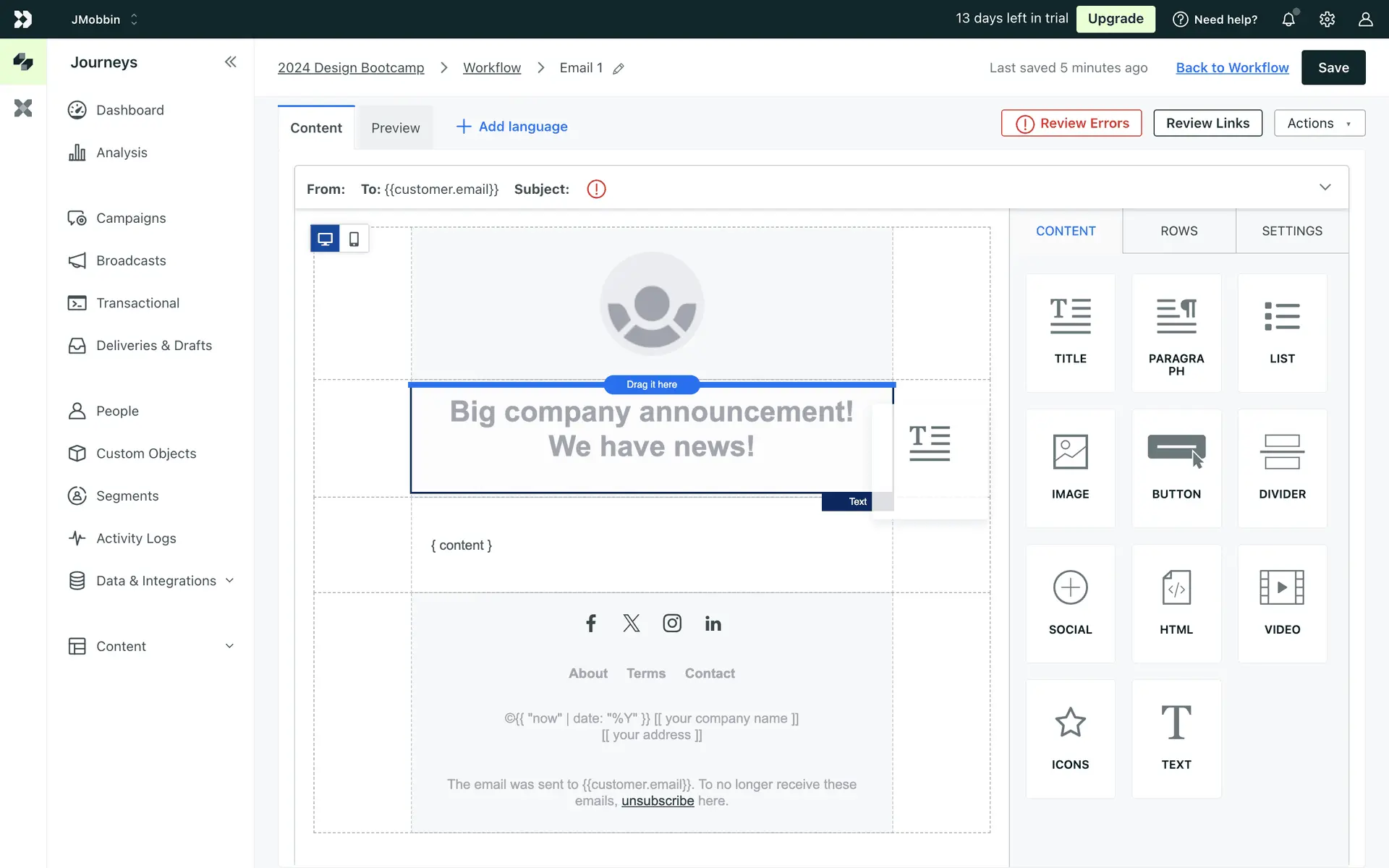
Task: Open the Actions dropdown
Action: [x=1319, y=123]
